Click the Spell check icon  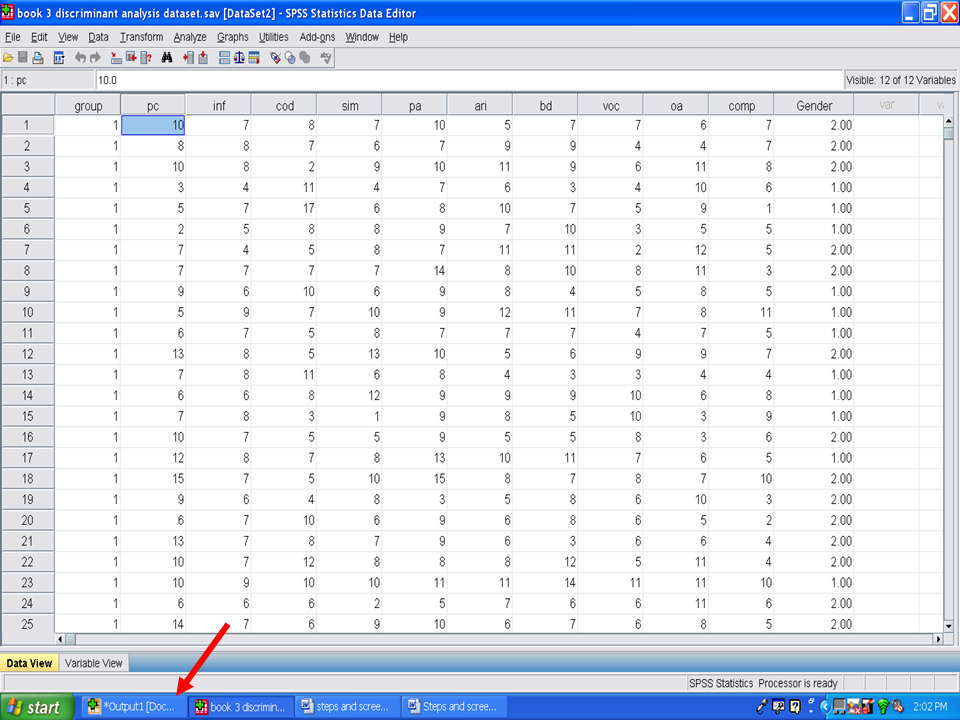pyautogui.click(x=326, y=58)
